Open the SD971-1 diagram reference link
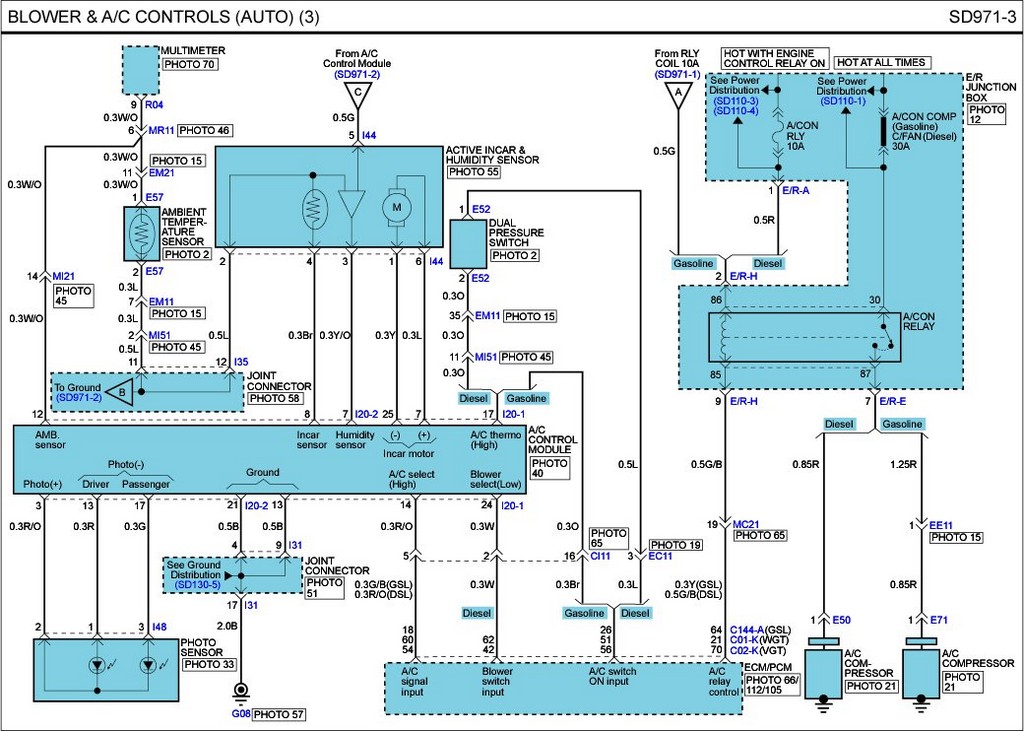Viewport: 1024px width, 731px height. 678,74
